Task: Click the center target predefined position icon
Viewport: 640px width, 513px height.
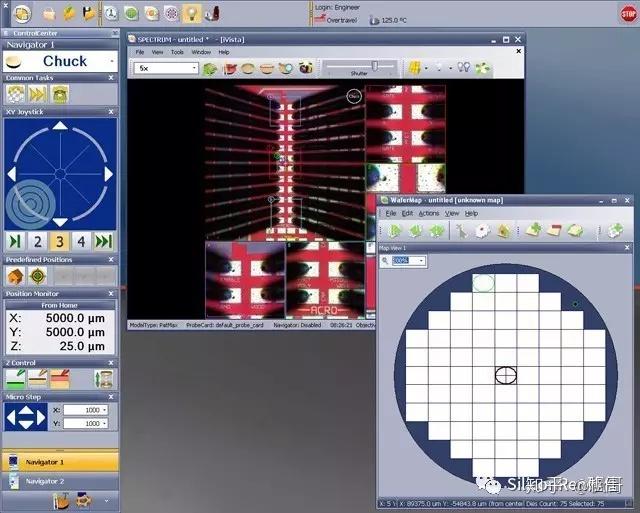Action: 37,276
